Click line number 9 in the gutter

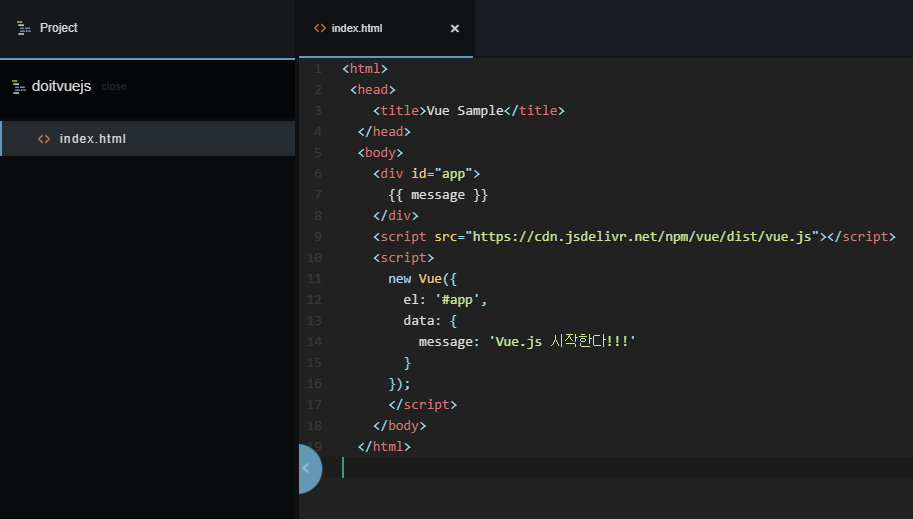click(x=317, y=236)
